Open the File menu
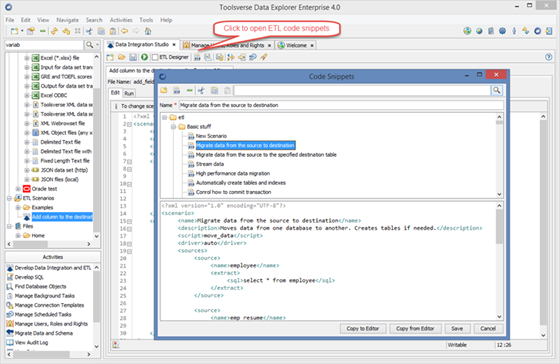 (10, 20)
